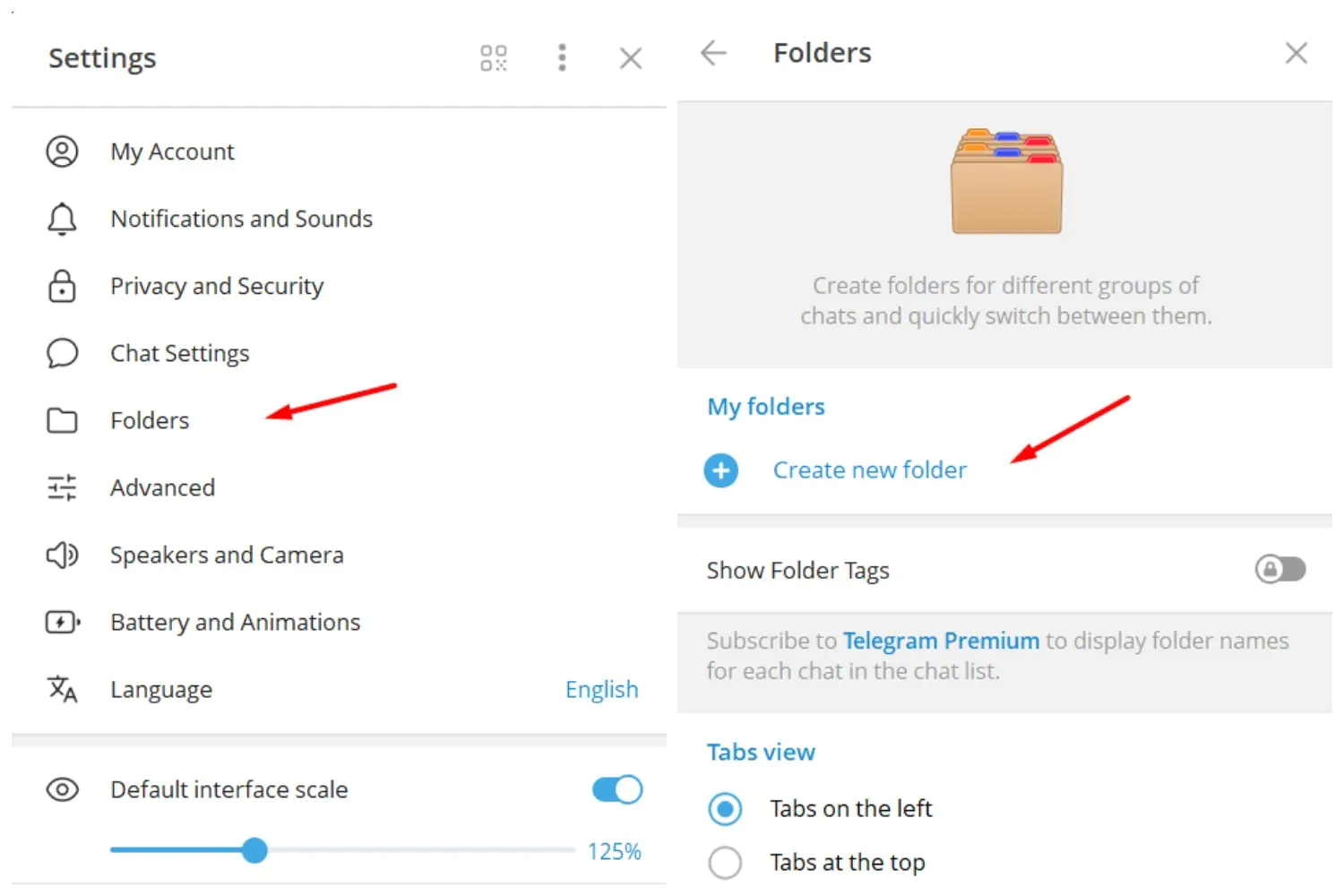This screenshot has width=1344, height=896.
Task: Click the QR code icon in Settings header
Action: (x=494, y=58)
